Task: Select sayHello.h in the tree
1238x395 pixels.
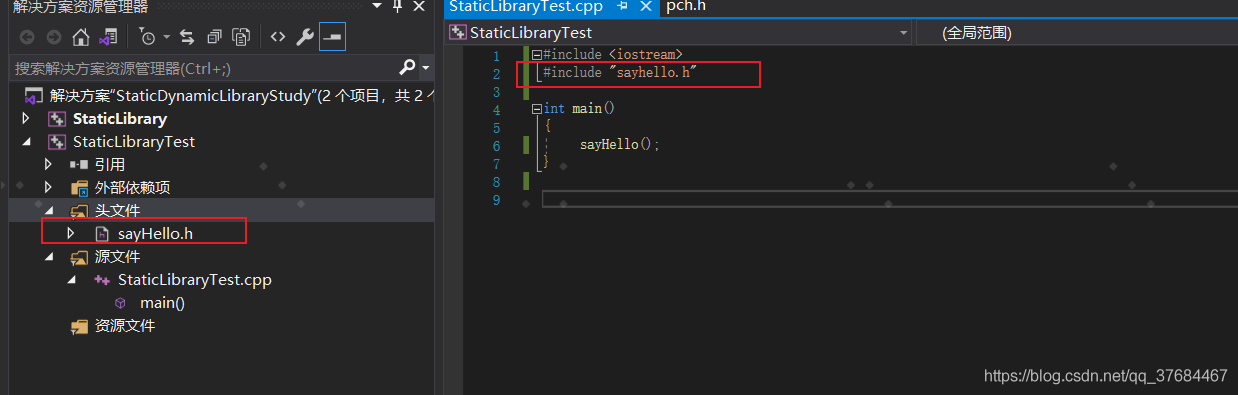Action: 155,234
